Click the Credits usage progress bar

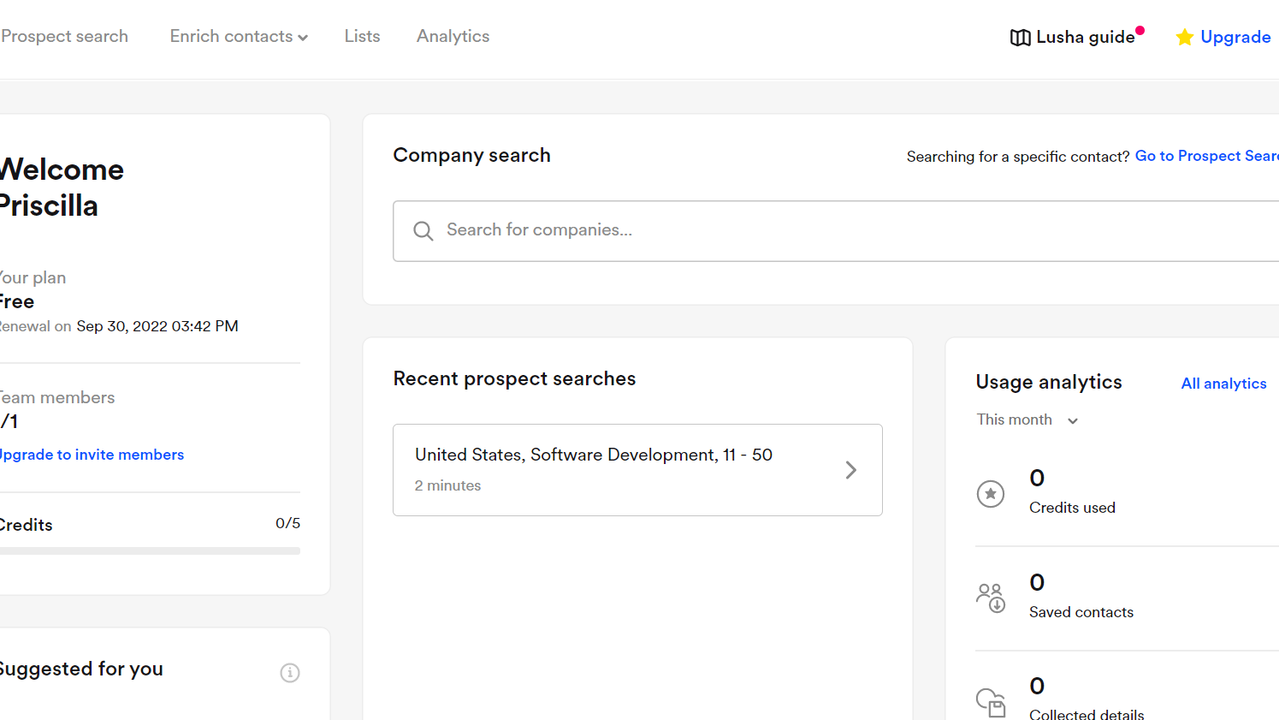(150, 551)
